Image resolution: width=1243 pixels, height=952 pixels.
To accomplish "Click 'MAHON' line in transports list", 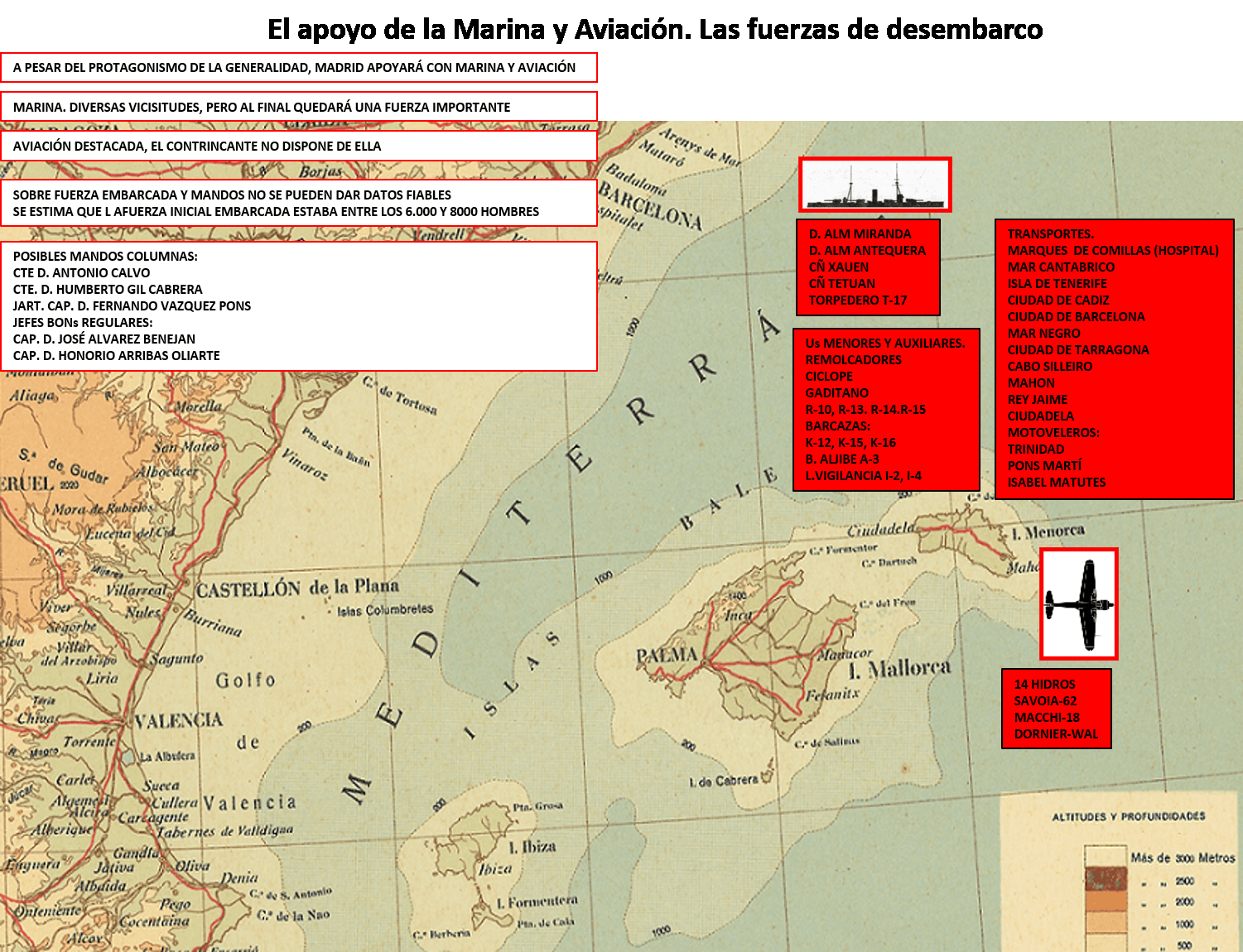I will tap(1031, 383).
